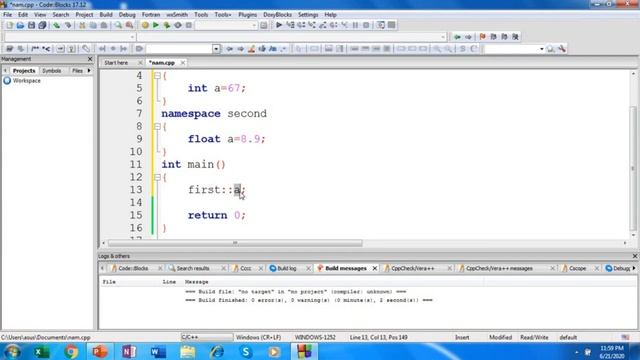Image resolution: width=640 pixels, height=360 pixels.
Task: Click the Replace icon in toolbar
Action: [129, 25]
